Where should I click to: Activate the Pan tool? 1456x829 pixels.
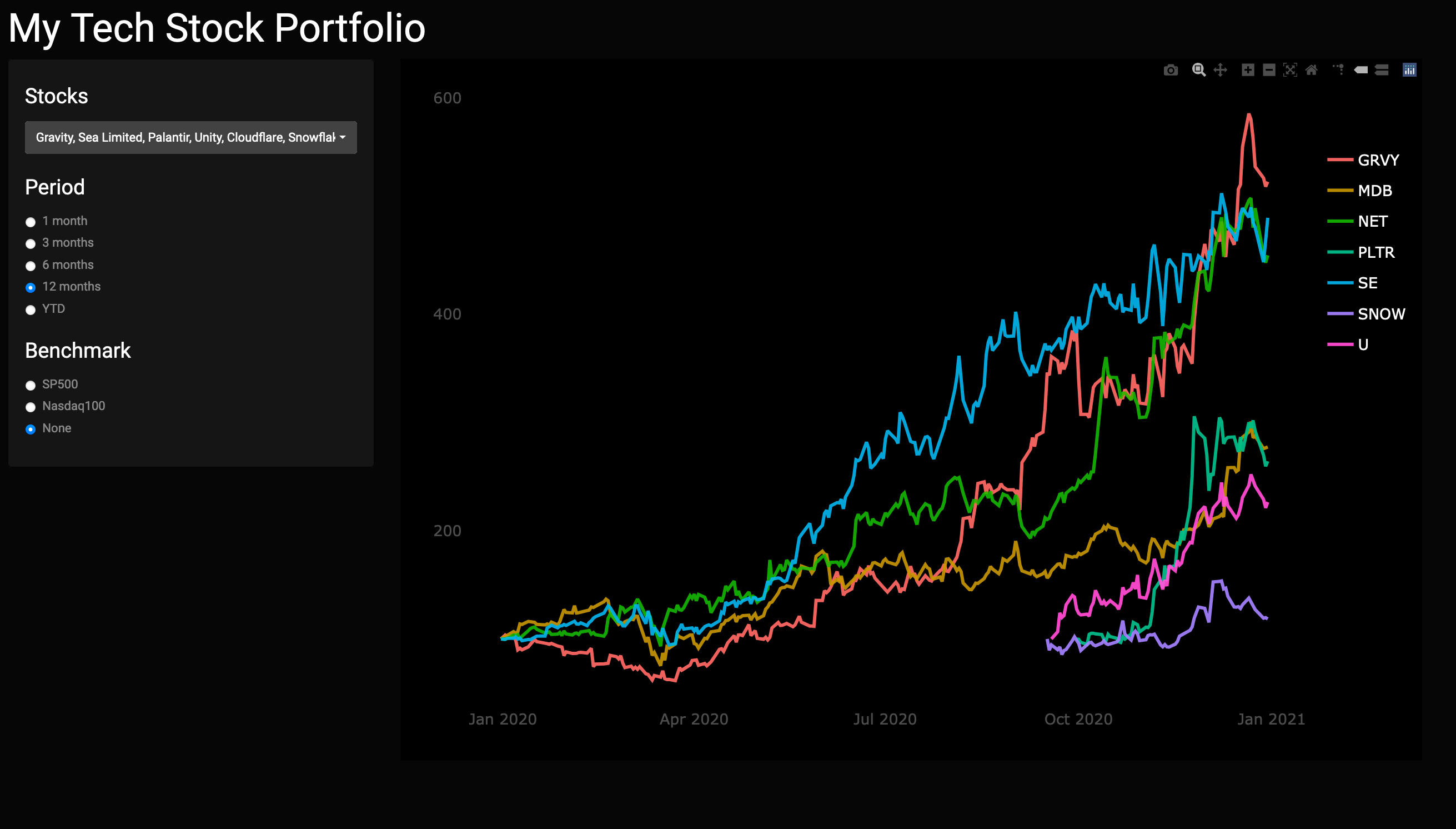[1220, 70]
